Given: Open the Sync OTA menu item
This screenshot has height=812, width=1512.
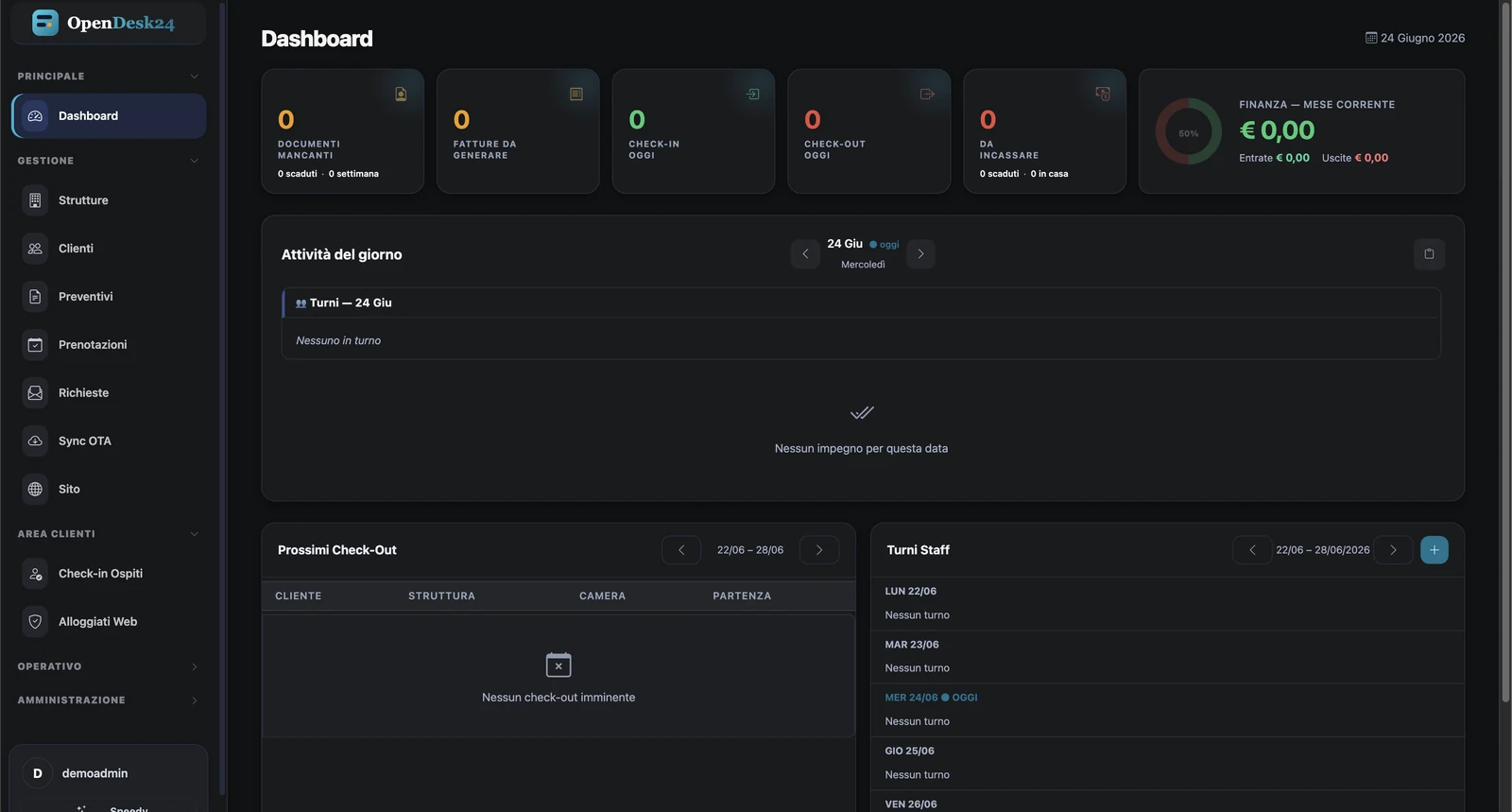Looking at the screenshot, I should [109, 441].
